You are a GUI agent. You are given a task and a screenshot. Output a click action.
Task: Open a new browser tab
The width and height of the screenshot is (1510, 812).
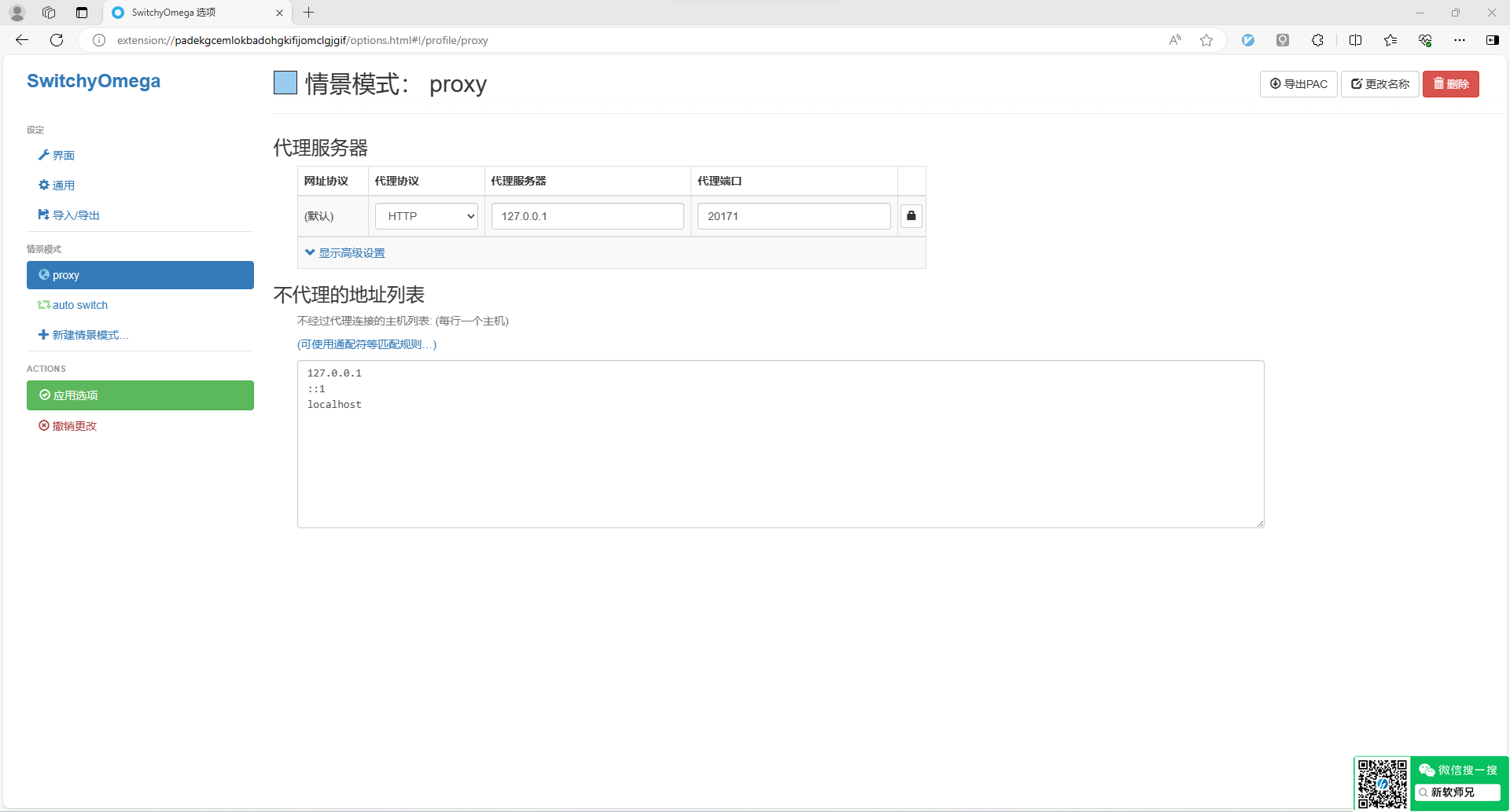(309, 13)
